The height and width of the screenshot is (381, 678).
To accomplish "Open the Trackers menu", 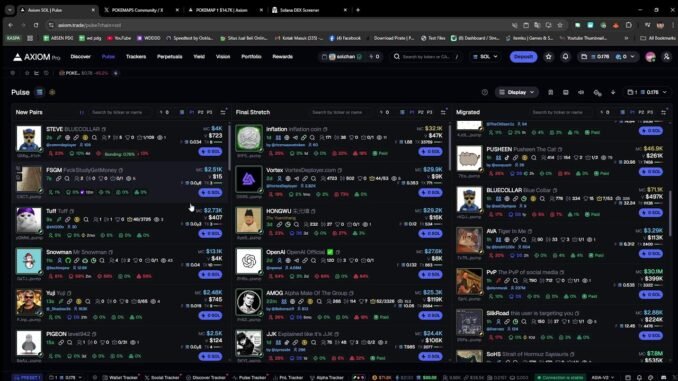I will [136, 57].
